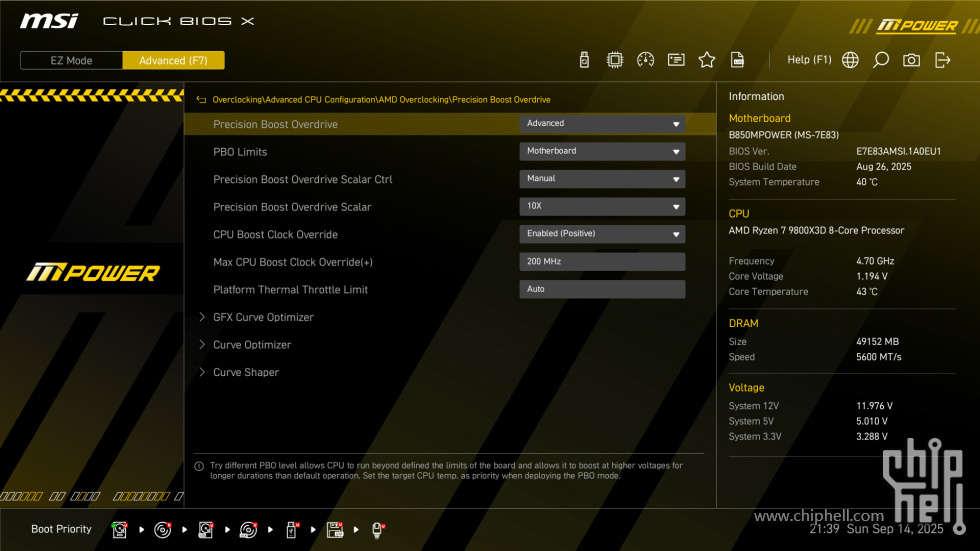
Task: Click DRAM size value 49152 MB
Action: pos(878,342)
